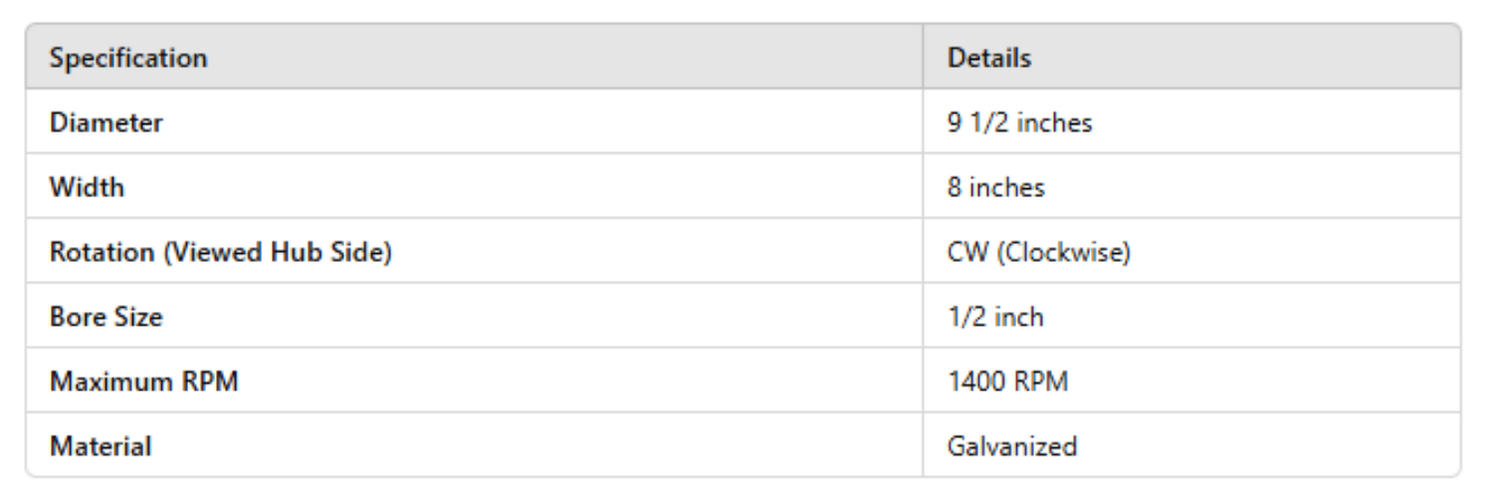The width and height of the screenshot is (1500, 498).
Task: Select the Bore Size row label
Action: click(106, 317)
